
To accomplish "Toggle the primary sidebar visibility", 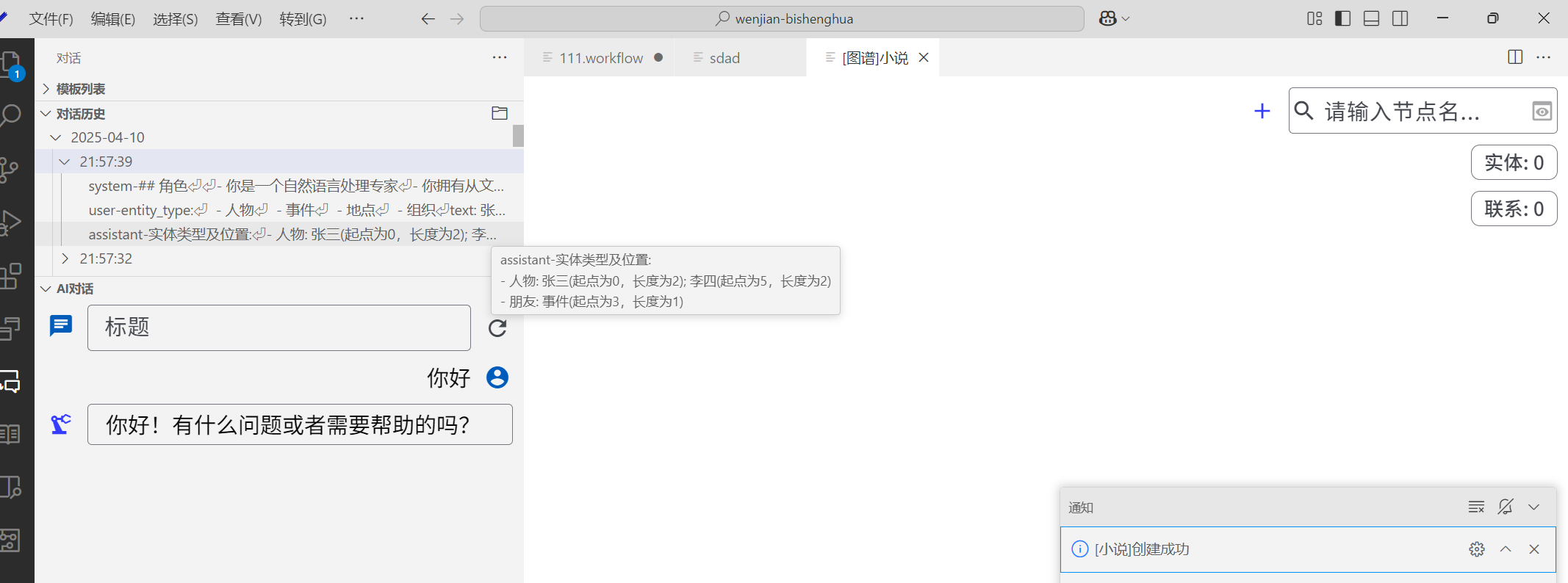I will (x=1342, y=18).
